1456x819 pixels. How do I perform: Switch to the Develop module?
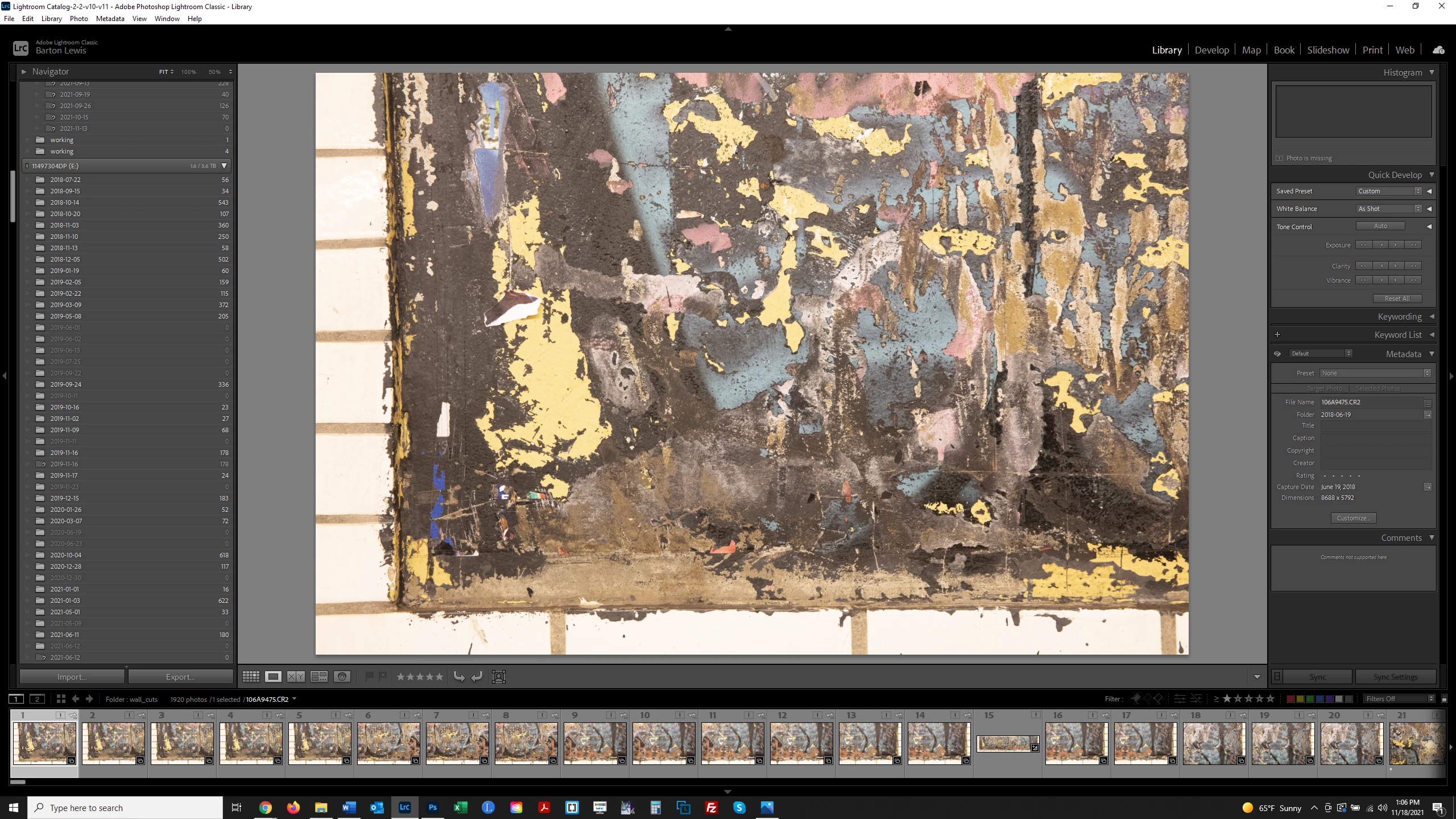[1211, 50]
